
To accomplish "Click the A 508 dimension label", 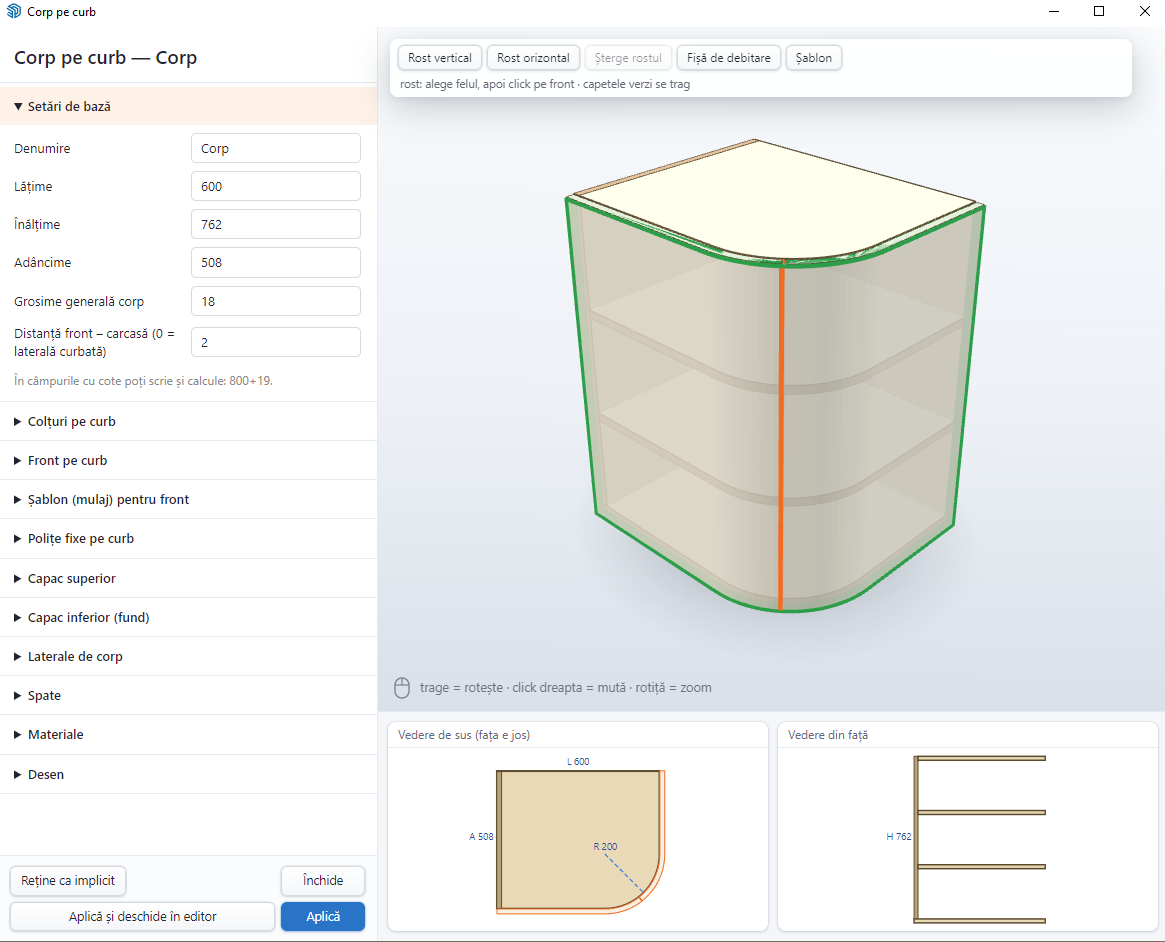I will click(481, 837).
